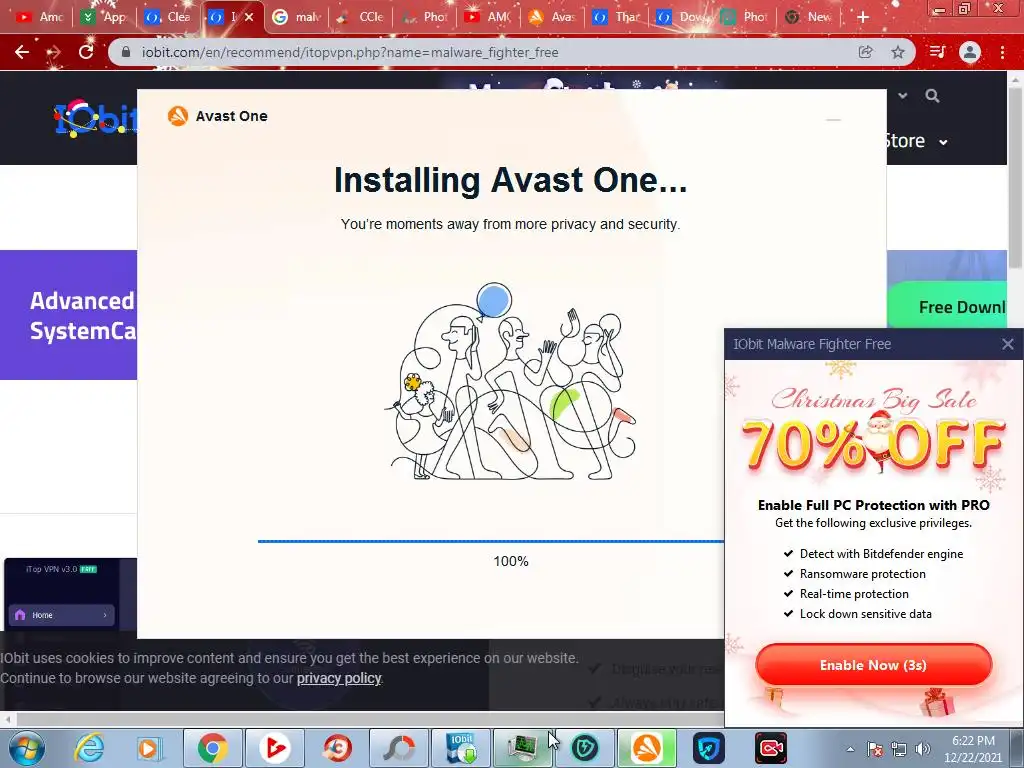Show hidden system tray icons
This screenshot has height=768, width=1024.
point(850,749)
